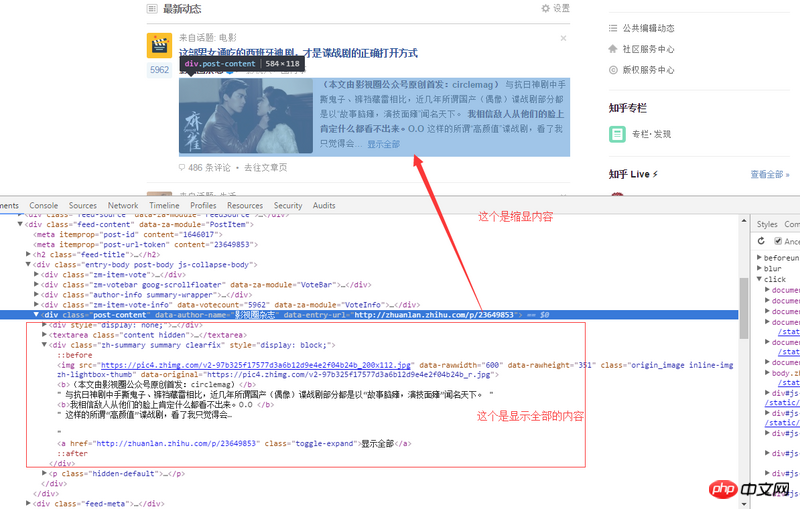Open the Network tab
Viewport: 800px width, 509px height.
pos(123,206)
